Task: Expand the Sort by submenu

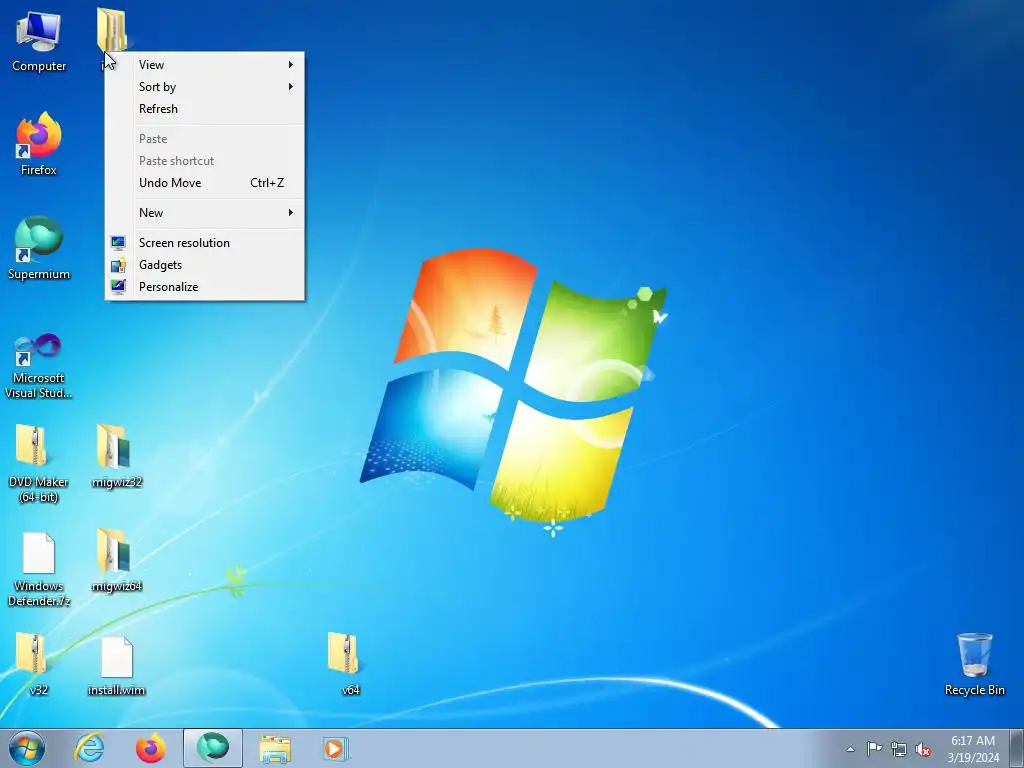Action: [x=204, y=87]
